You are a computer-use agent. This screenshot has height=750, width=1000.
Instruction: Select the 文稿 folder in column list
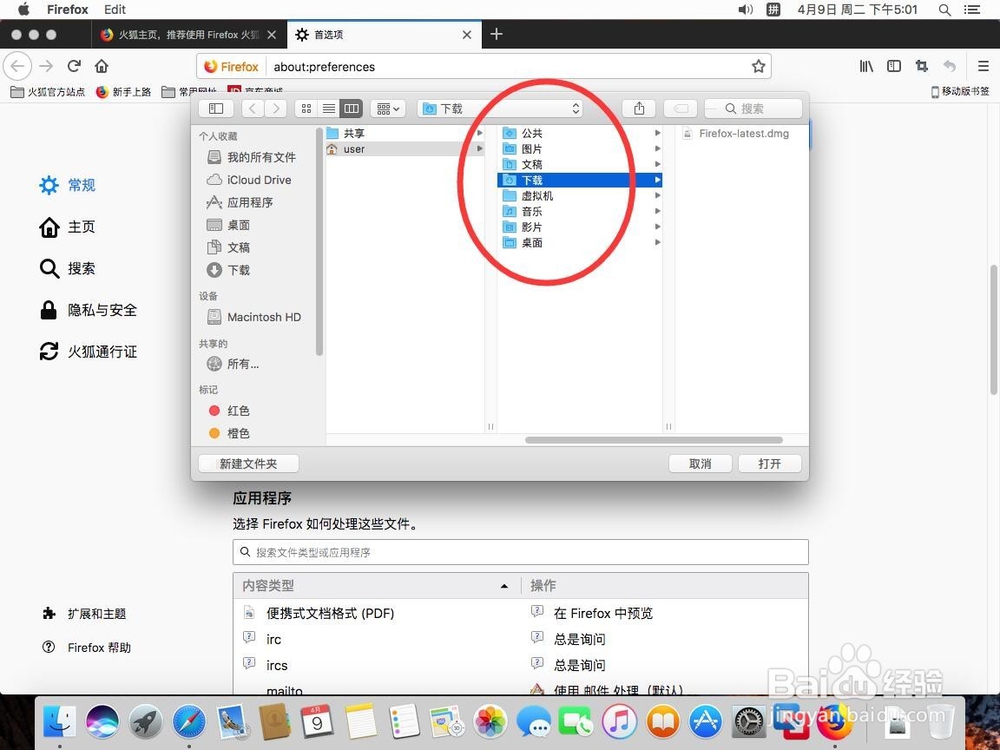coord(580,165)
